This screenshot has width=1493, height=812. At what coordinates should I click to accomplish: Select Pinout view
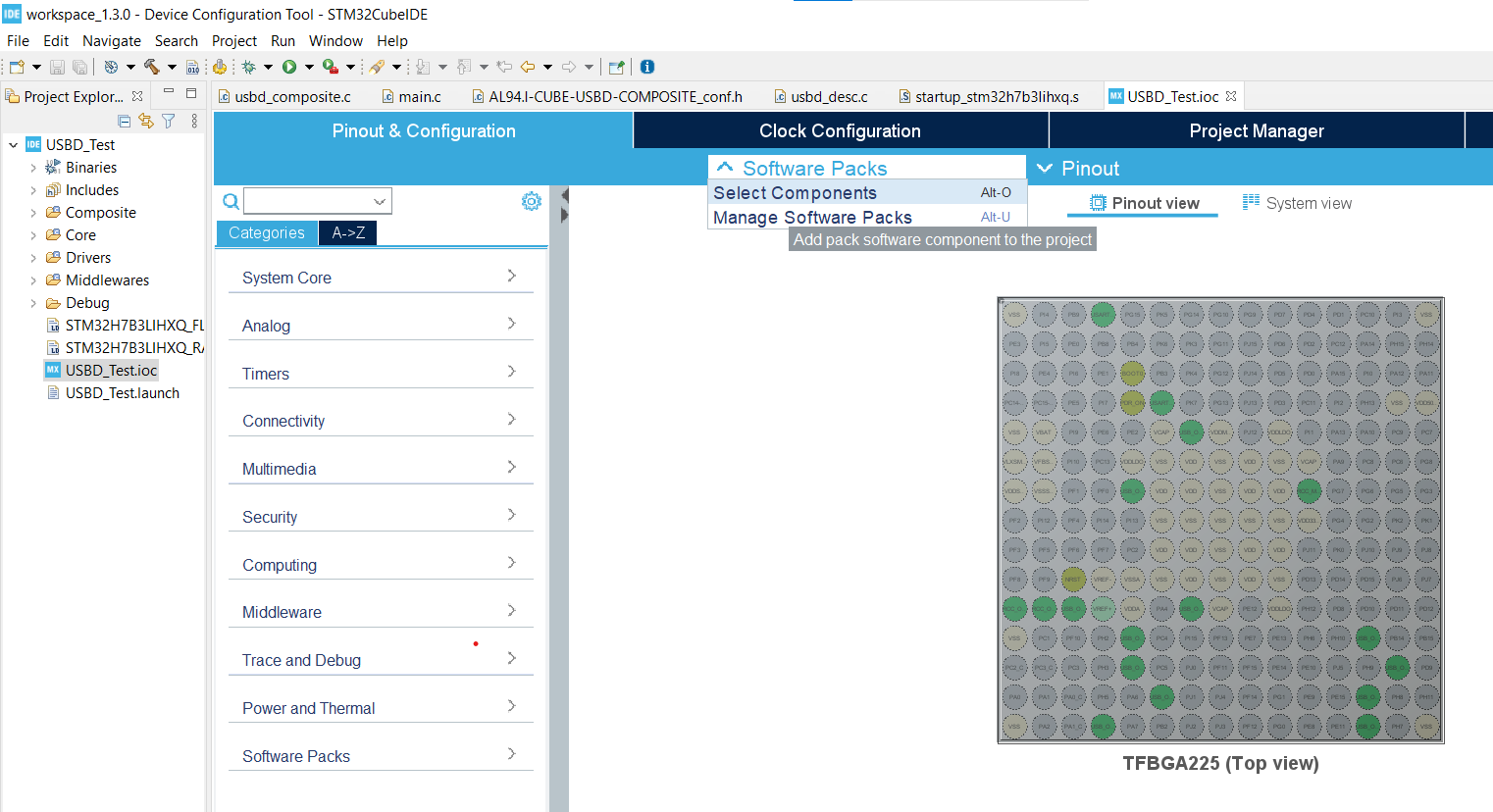point(1144,203)
